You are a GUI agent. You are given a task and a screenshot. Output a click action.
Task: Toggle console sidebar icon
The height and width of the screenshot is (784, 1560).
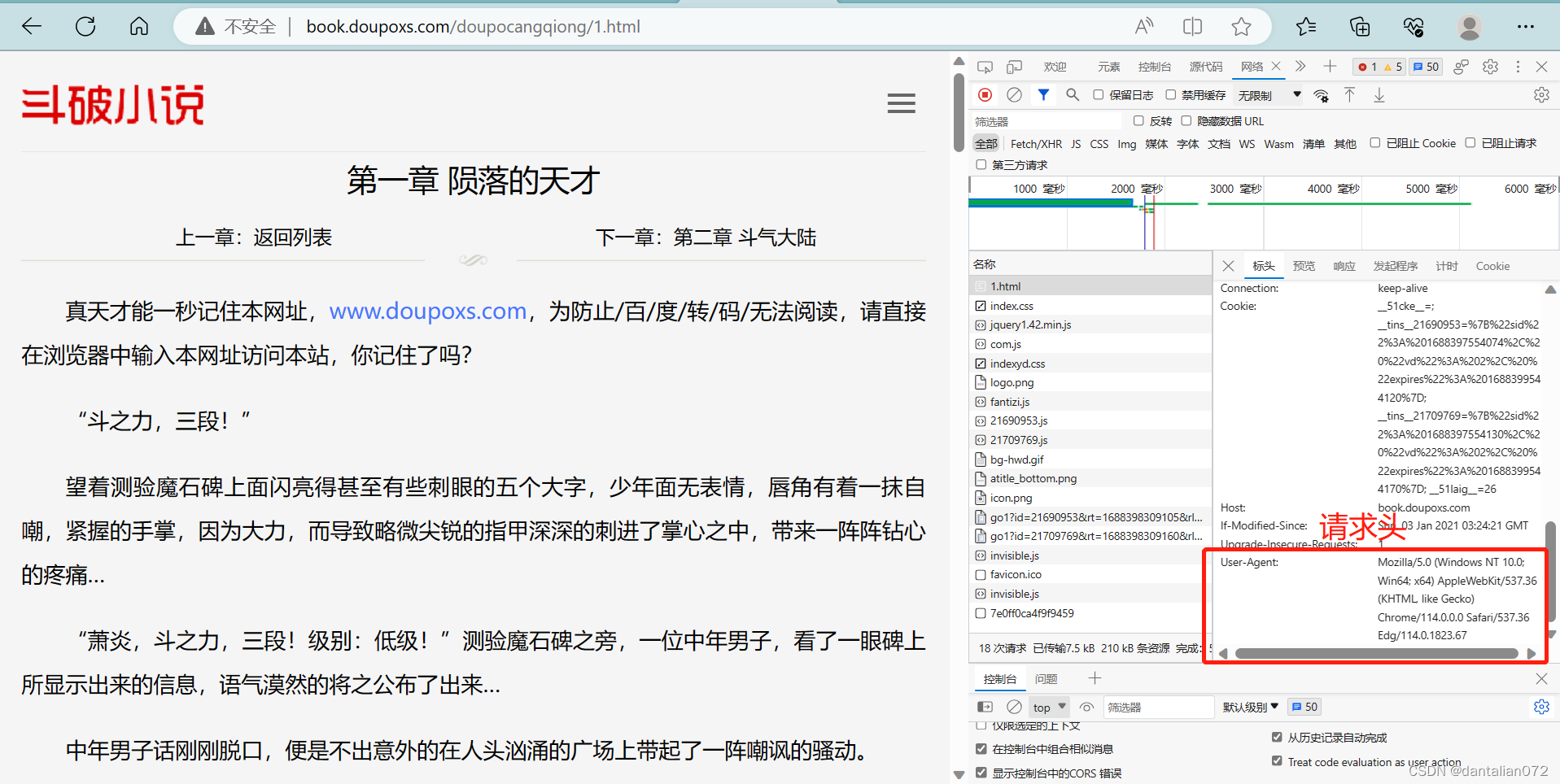pyautogui.click(x=985, y=707)
